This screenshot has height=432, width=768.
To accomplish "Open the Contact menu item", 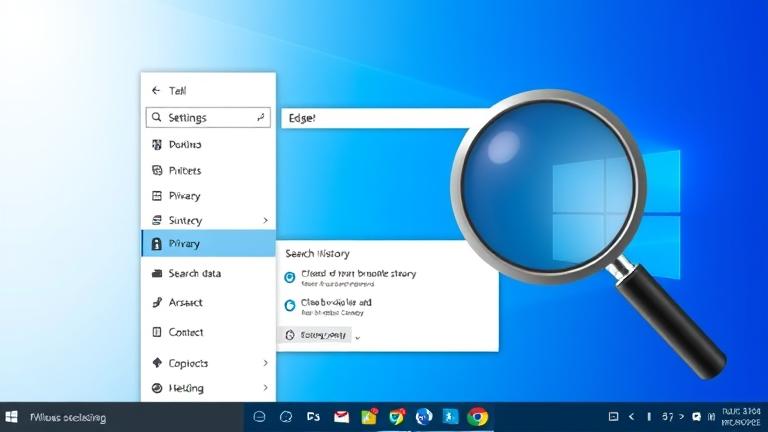I will tap(208, 332).
